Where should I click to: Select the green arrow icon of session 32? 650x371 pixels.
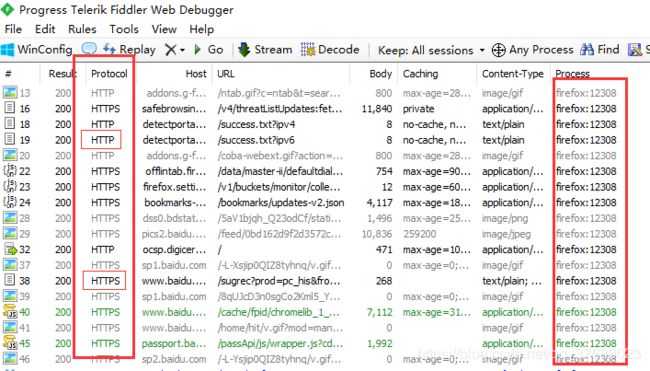click(10, 250)
